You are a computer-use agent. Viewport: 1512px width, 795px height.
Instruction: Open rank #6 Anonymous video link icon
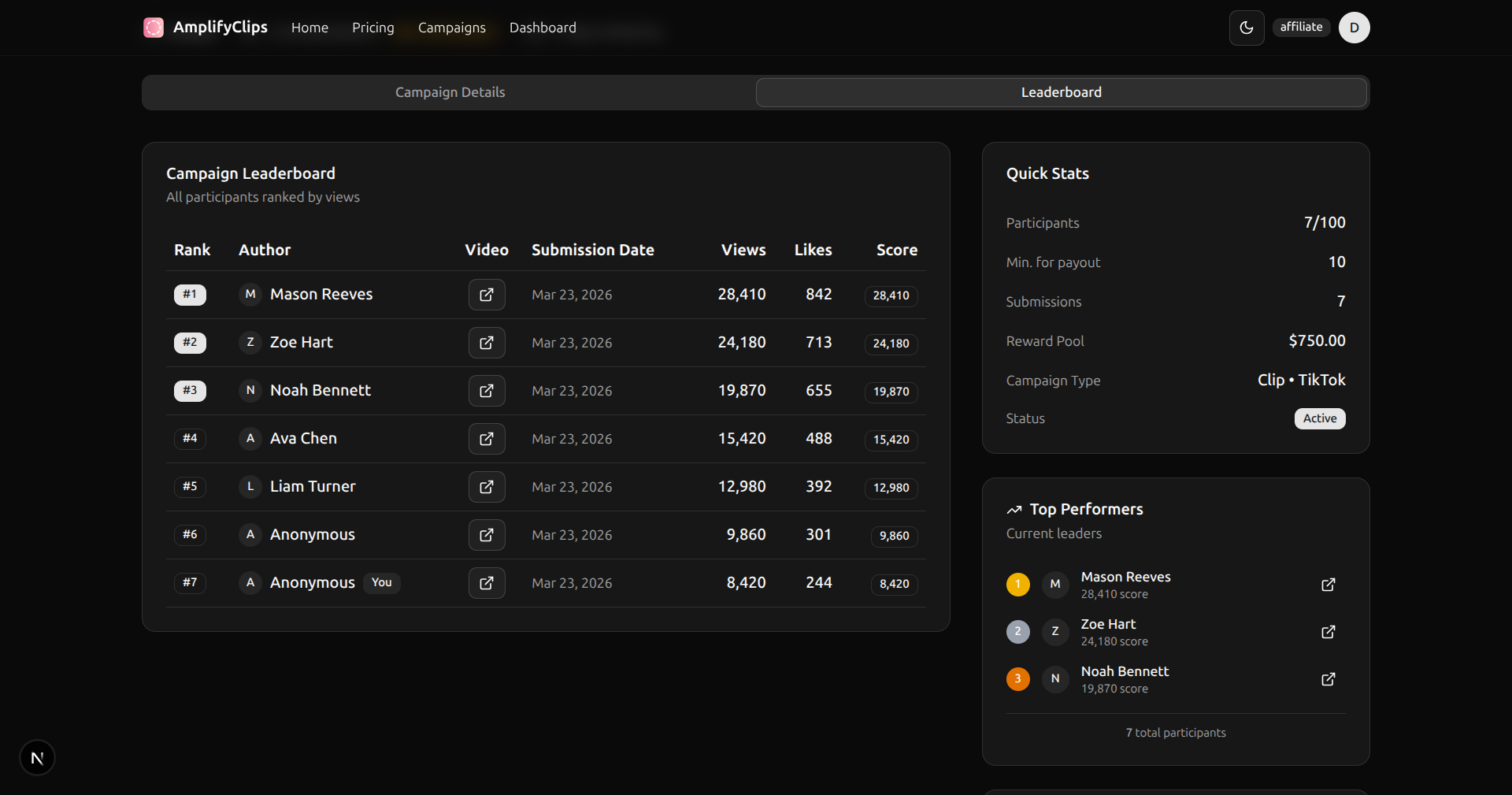pos(487,535)
